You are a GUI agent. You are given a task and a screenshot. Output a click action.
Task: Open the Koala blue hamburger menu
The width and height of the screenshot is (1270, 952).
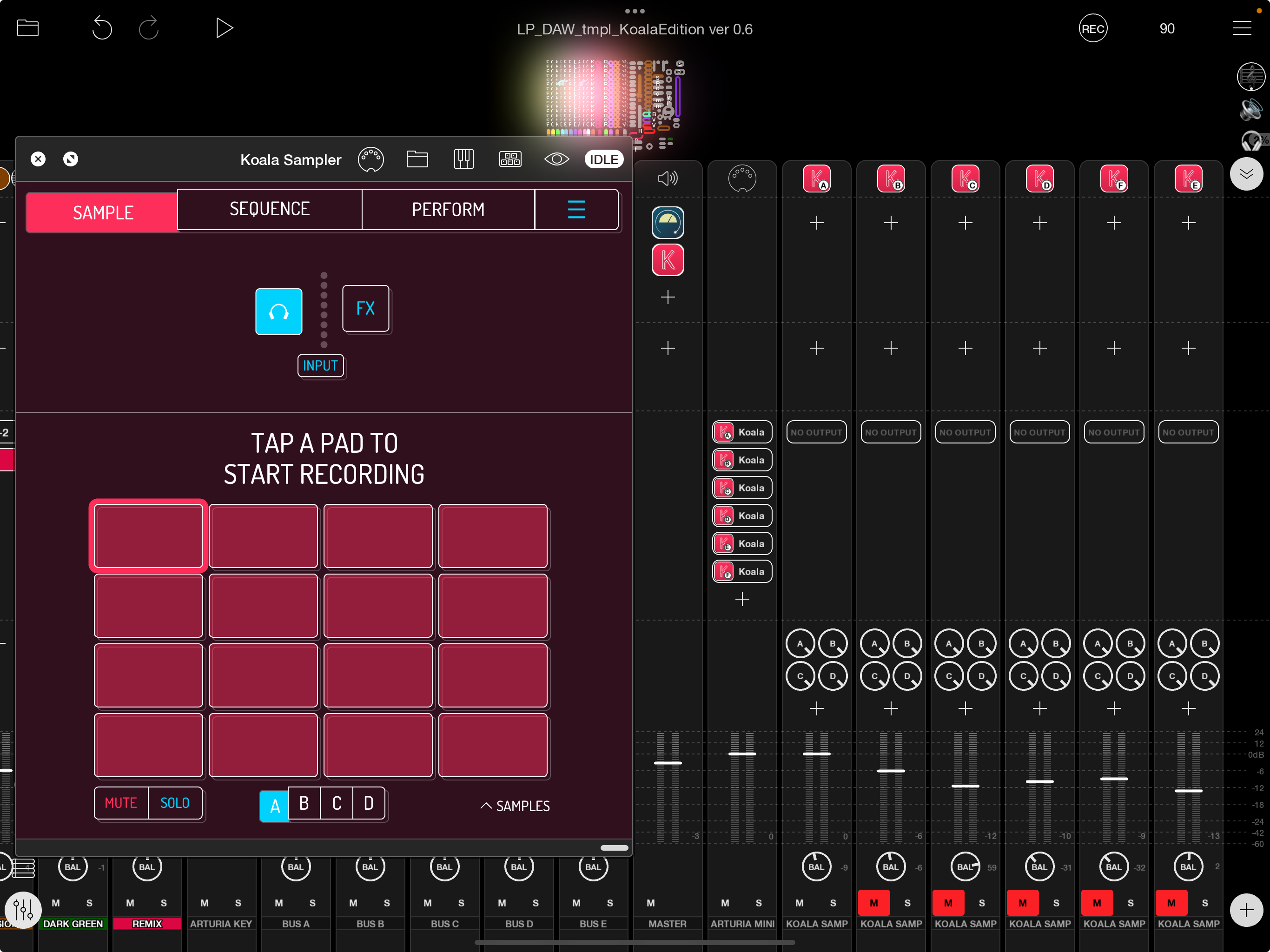pyautogui.click(x=576, y=210)
